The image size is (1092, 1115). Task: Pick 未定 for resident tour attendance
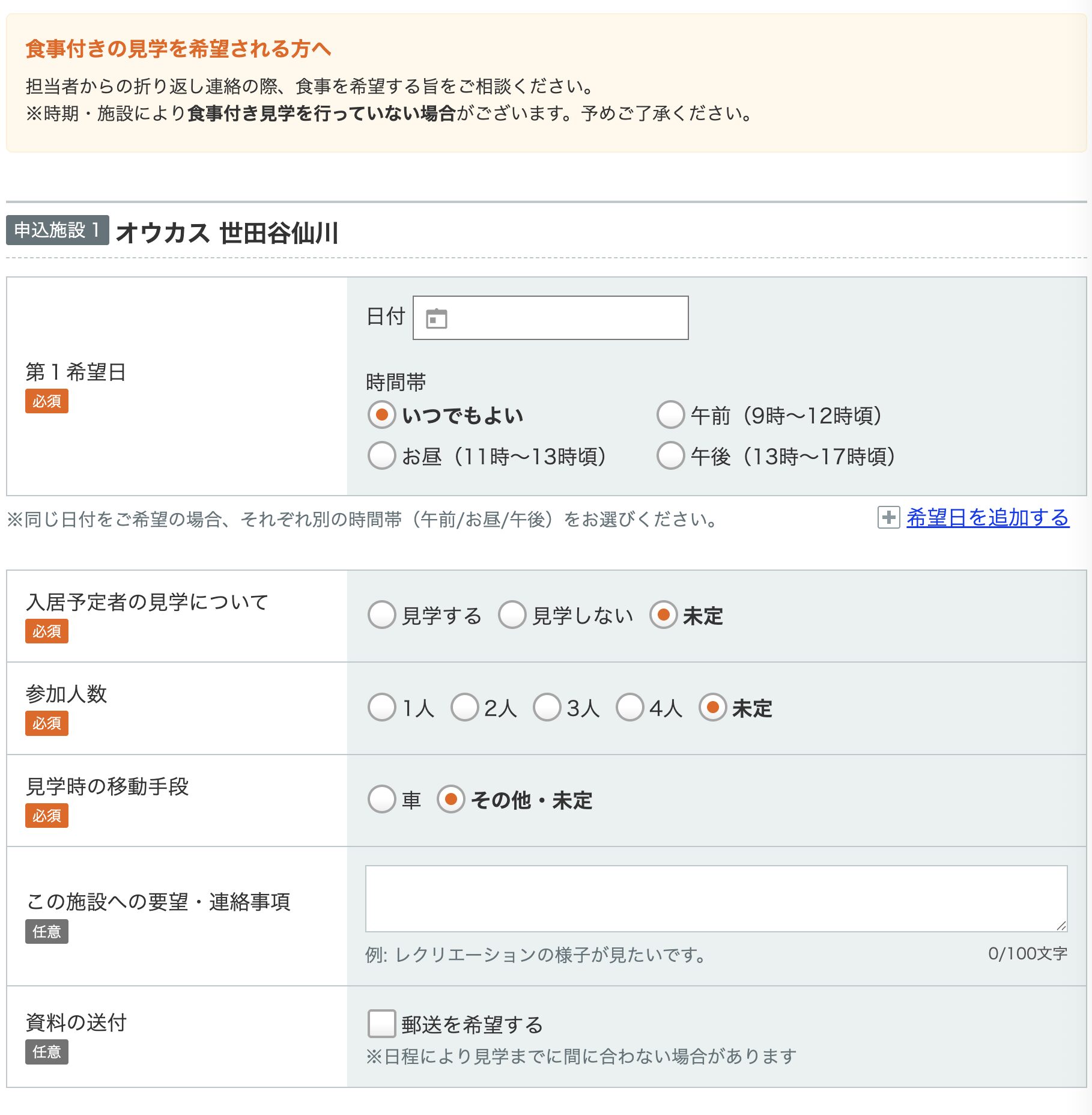(663, 615)
